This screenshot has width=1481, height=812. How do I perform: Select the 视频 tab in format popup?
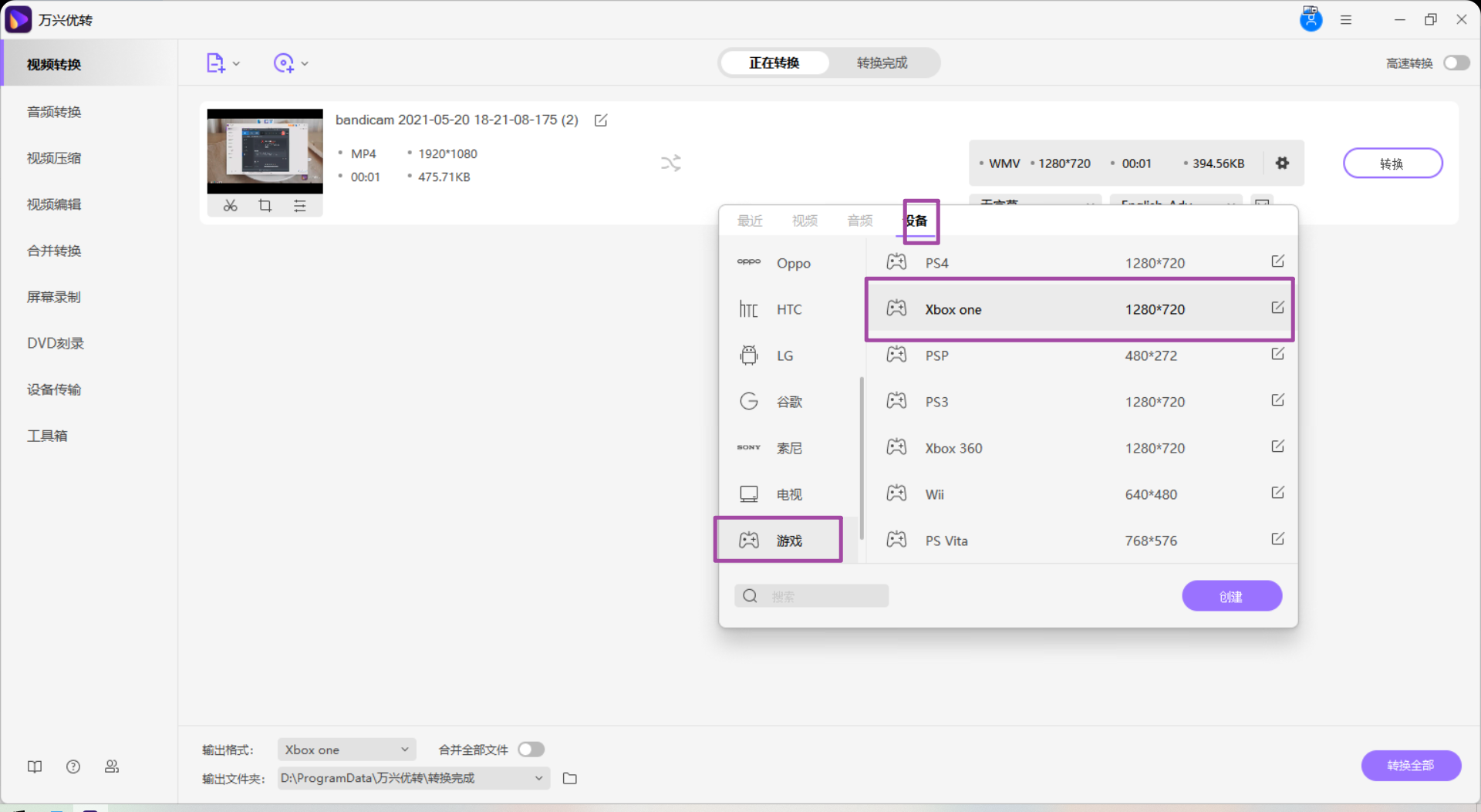tap(805, 221)
